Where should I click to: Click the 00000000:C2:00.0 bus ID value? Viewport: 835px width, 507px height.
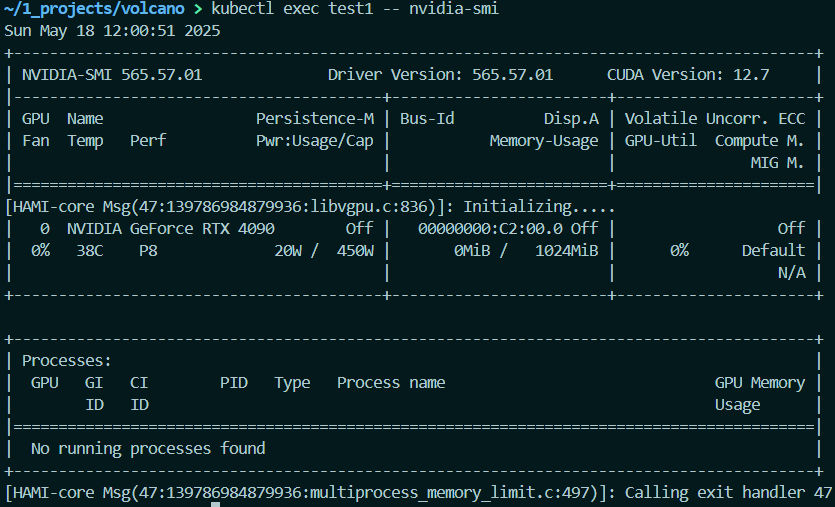[x=485, y=228]
